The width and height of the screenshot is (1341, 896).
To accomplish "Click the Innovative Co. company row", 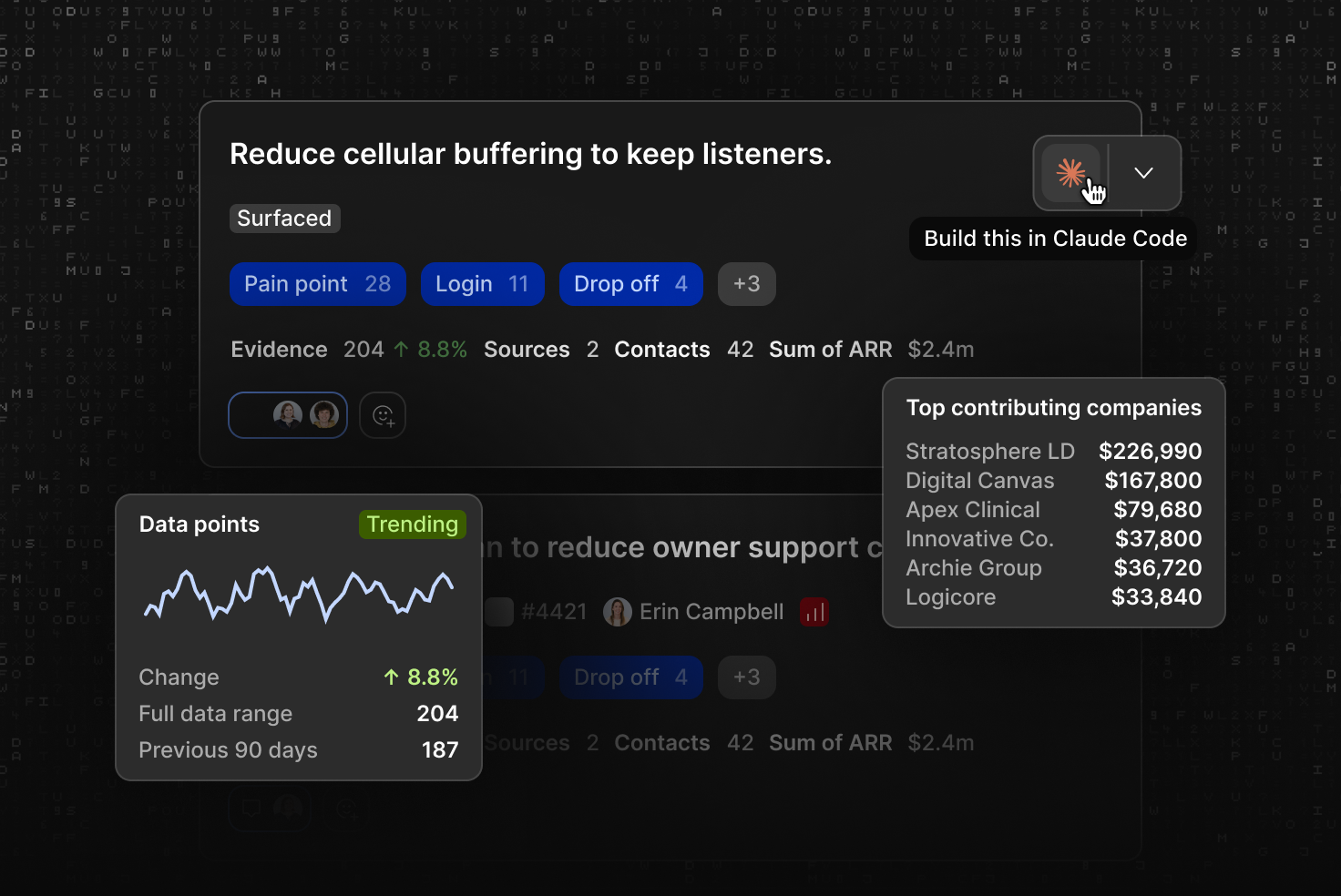I will [x=1054, y=539].
